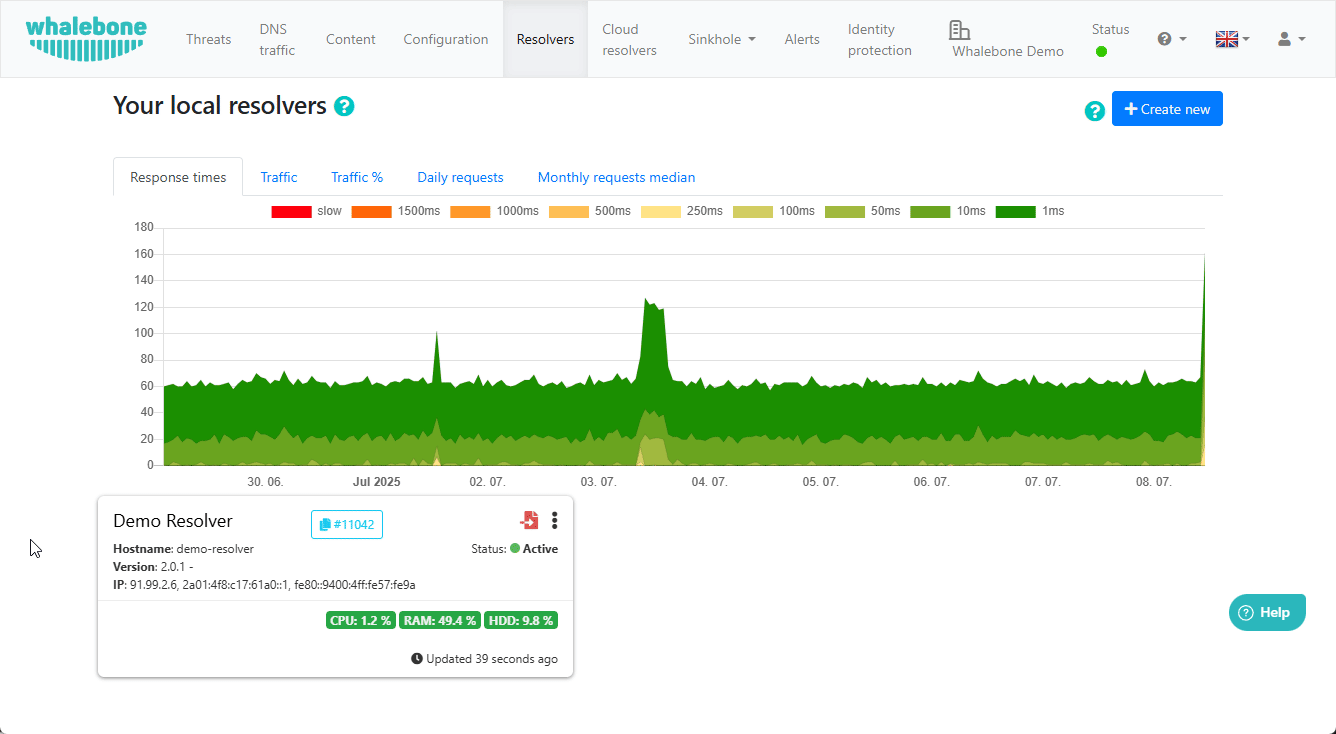Open help icon beside Your local resolvers heading
Screen dimensions: 1336x734
(x=344, y=106)
